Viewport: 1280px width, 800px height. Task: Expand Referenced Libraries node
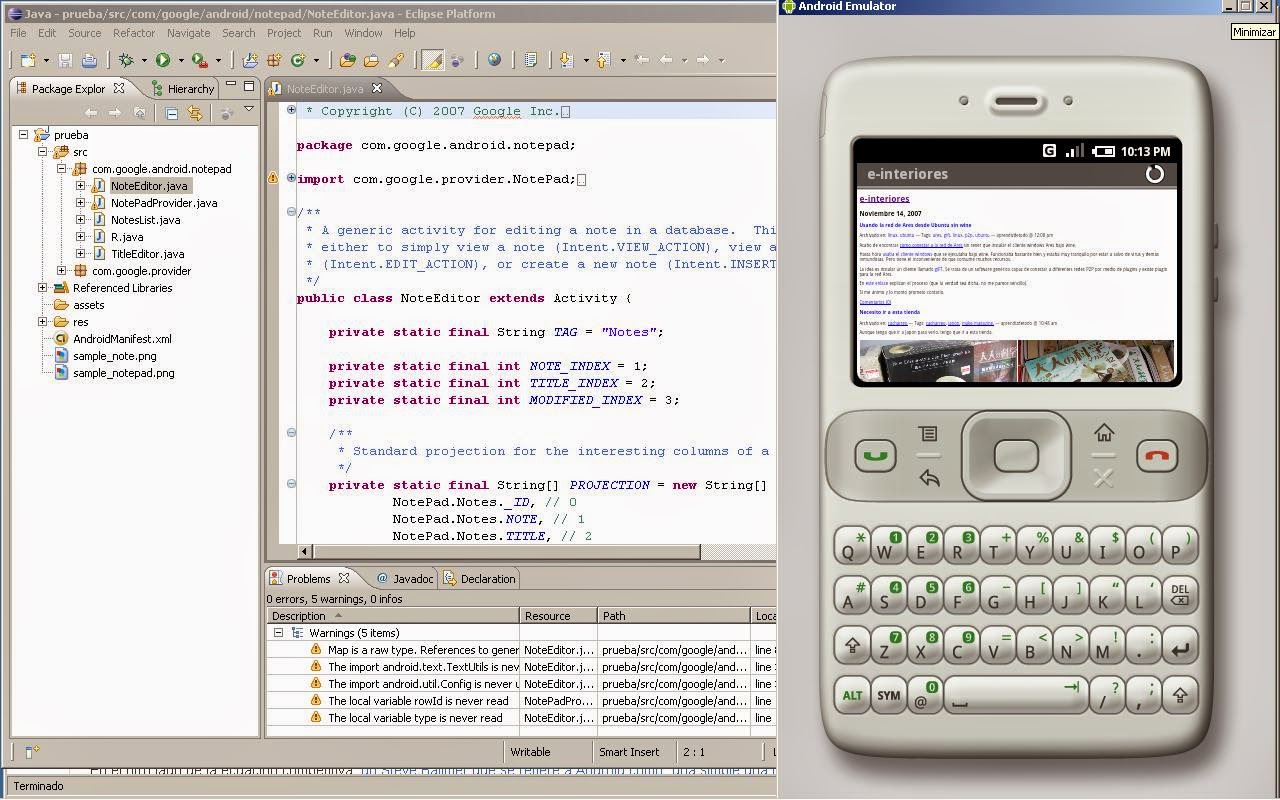tap(43, 288)
